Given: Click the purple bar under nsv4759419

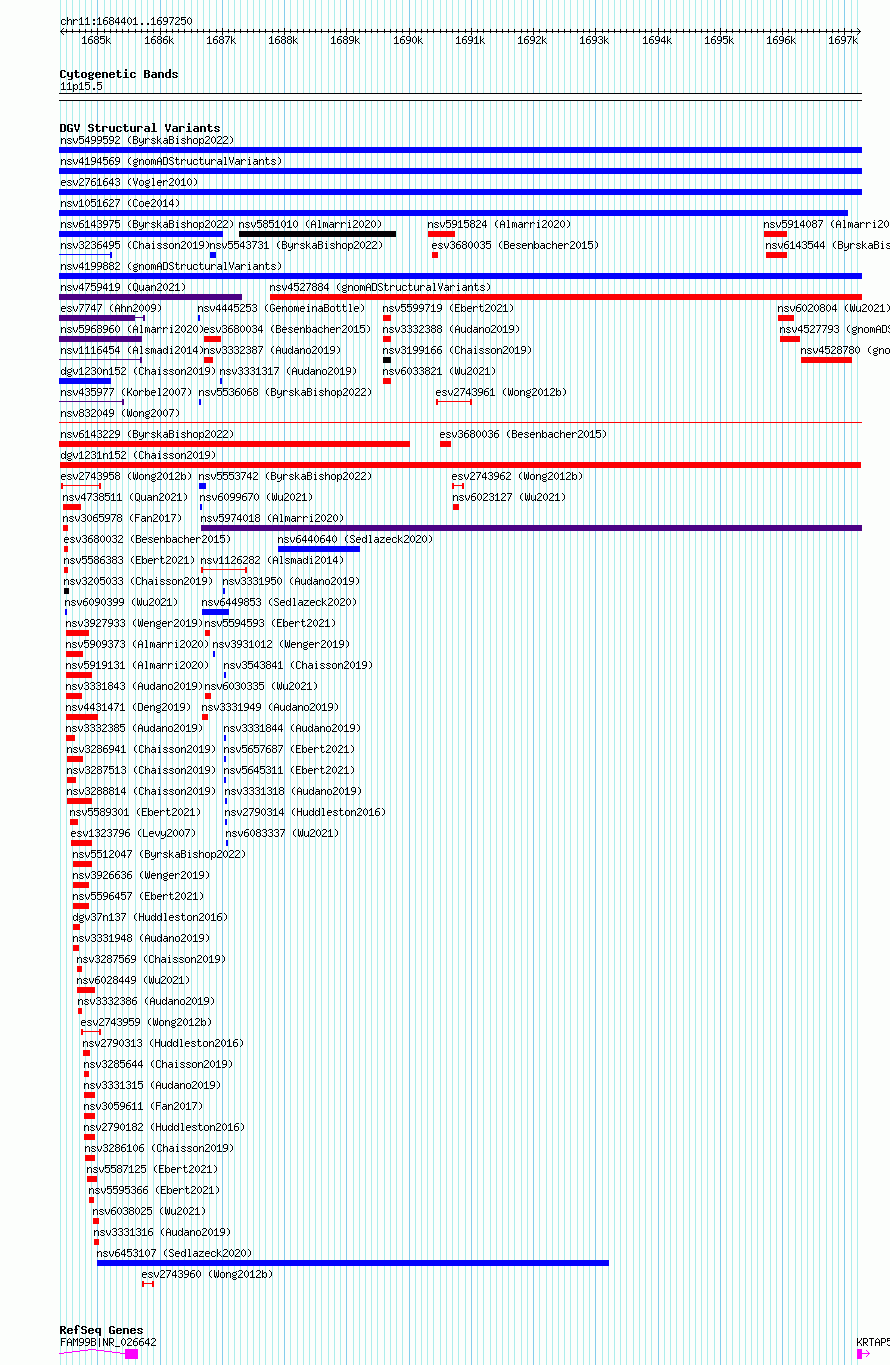Looking at the screenshot, I should pos(150,297).
